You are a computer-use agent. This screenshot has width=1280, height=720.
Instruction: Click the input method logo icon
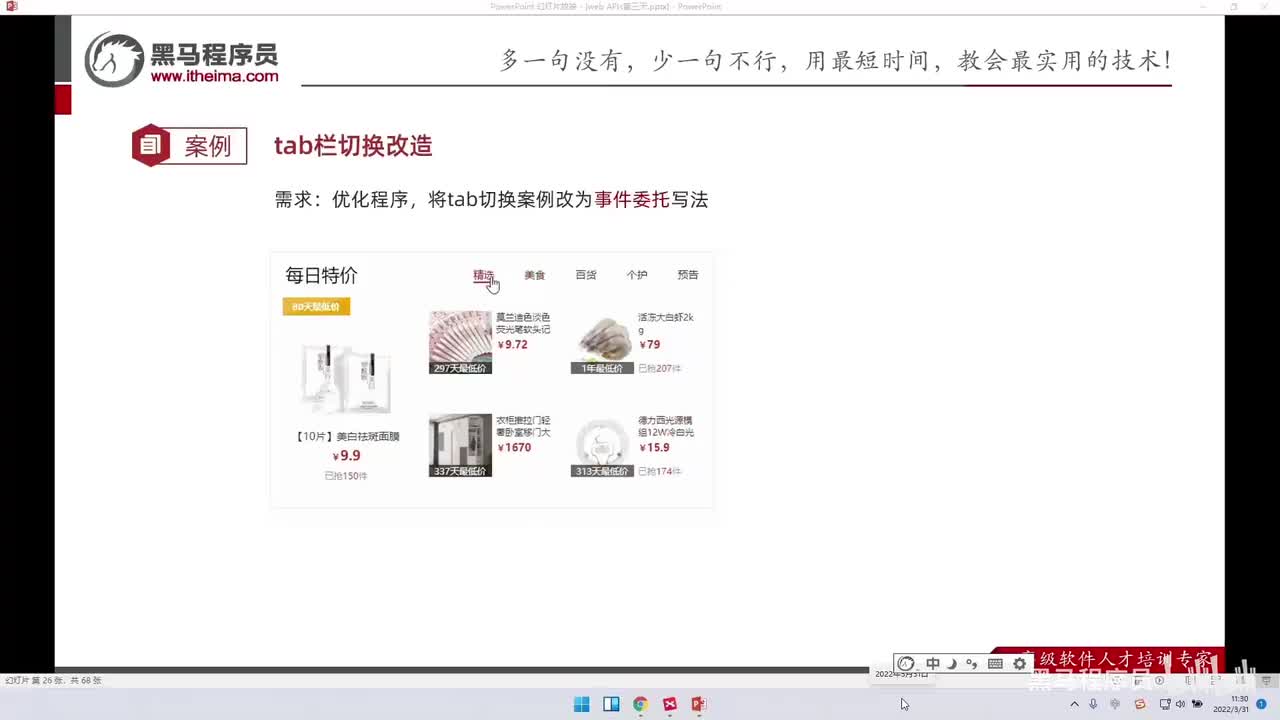pyautogui.click(x=906, y=663)
